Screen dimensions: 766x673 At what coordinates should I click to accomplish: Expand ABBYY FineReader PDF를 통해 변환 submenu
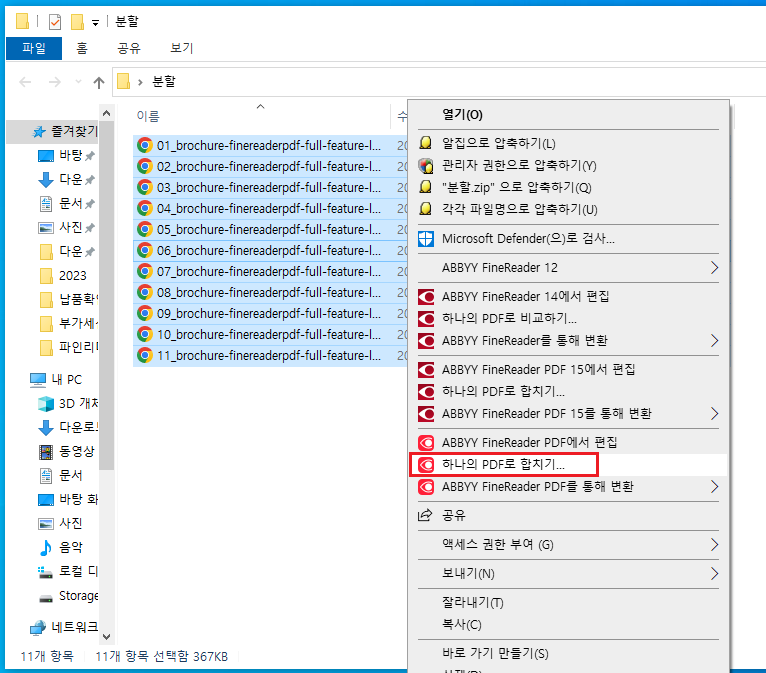point(714,486)
